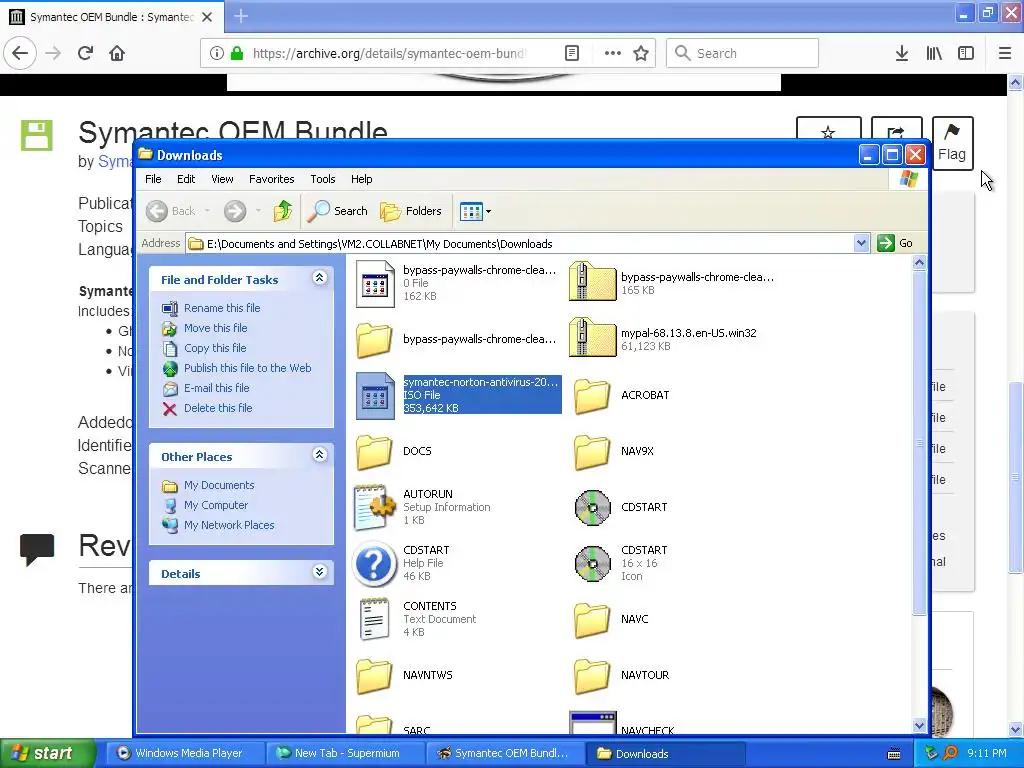This screenshot has height=768, width=1024.
Task: Select the DOCS folder icon
Action: 374,451
